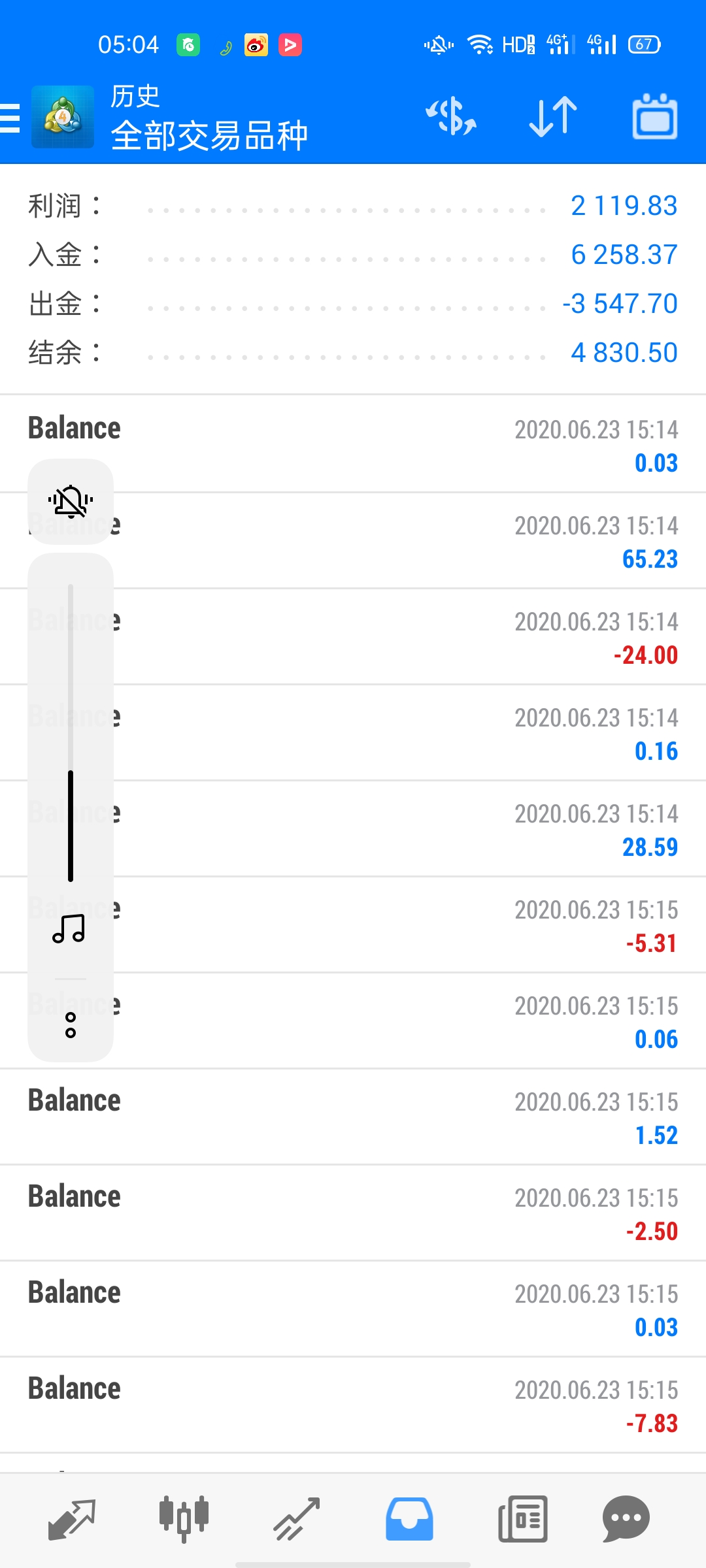
Task: Open sort order arrows icon
Action: tap(553, 117)
